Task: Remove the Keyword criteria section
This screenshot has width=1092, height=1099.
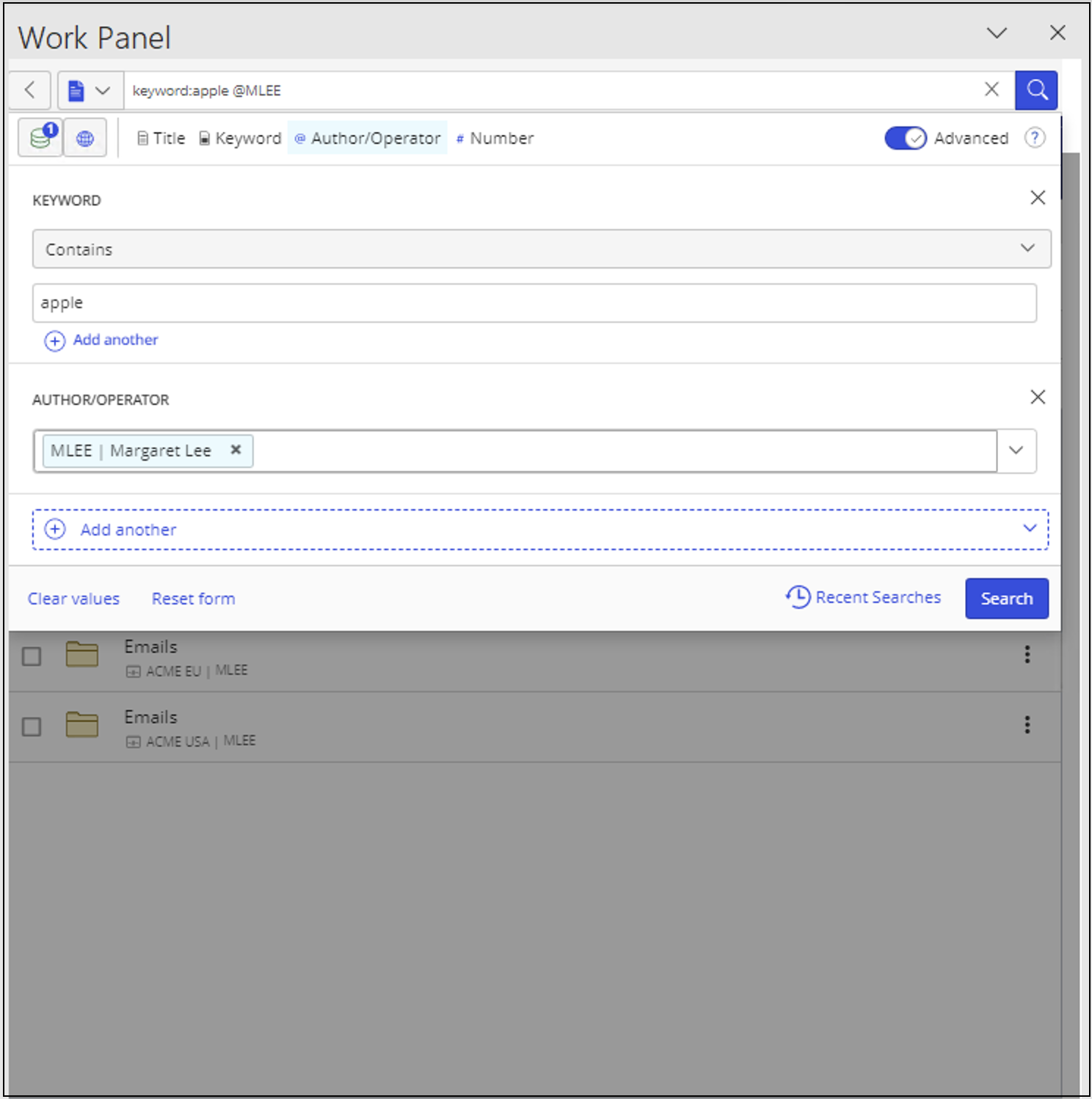Action: click(1037, 197)
